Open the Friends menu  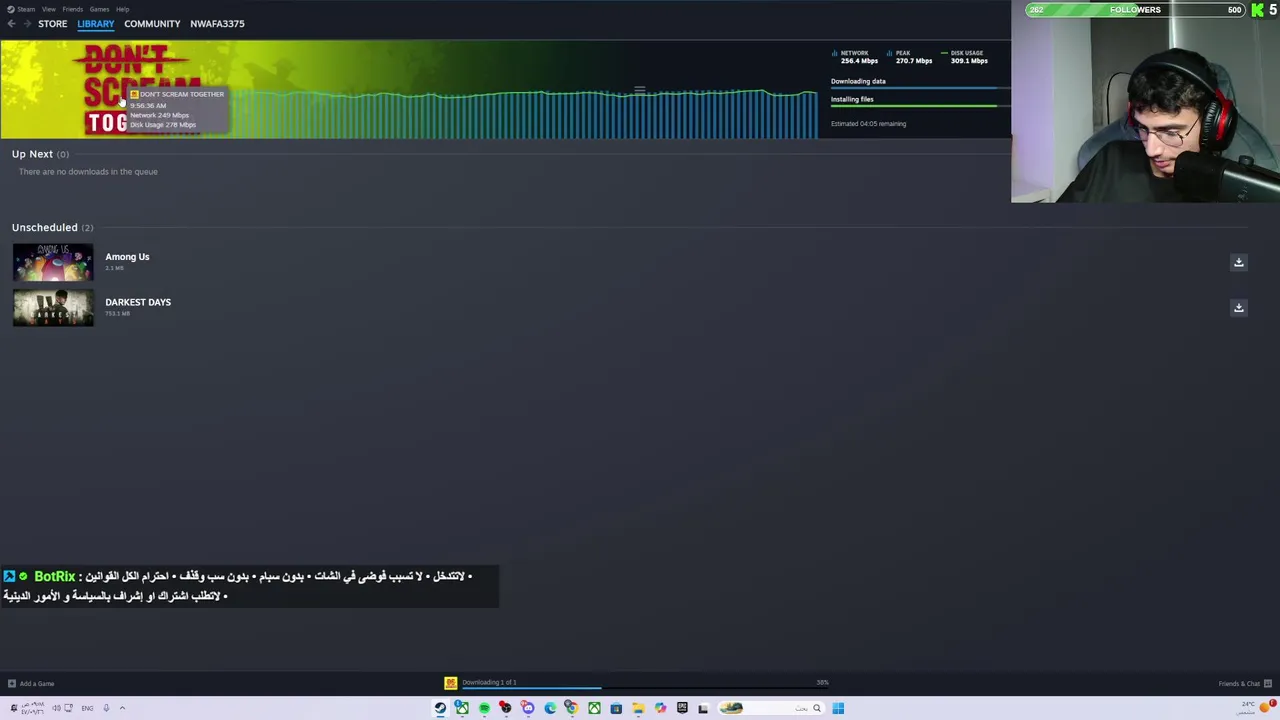72,9
